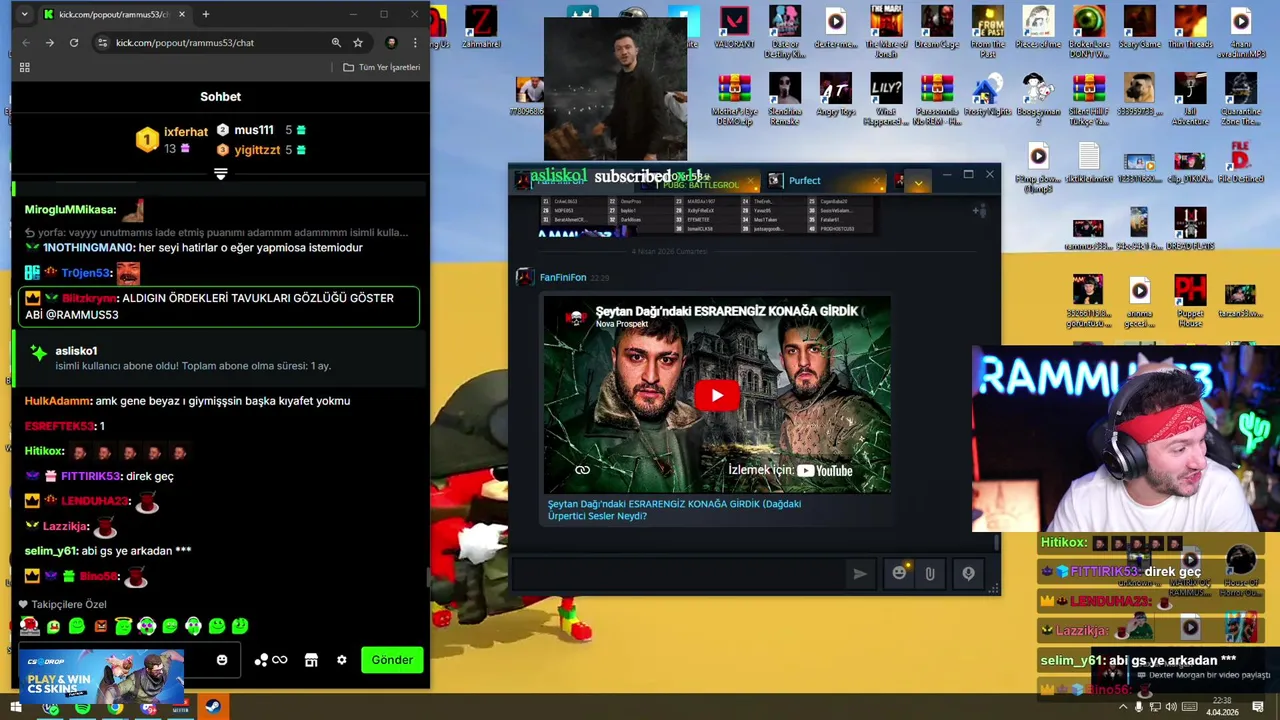Open Tüm Yer İşaretleri bookmarks folder
Image resolution: width=1280 pixels, height=720 pixels.
pos(381,67)
